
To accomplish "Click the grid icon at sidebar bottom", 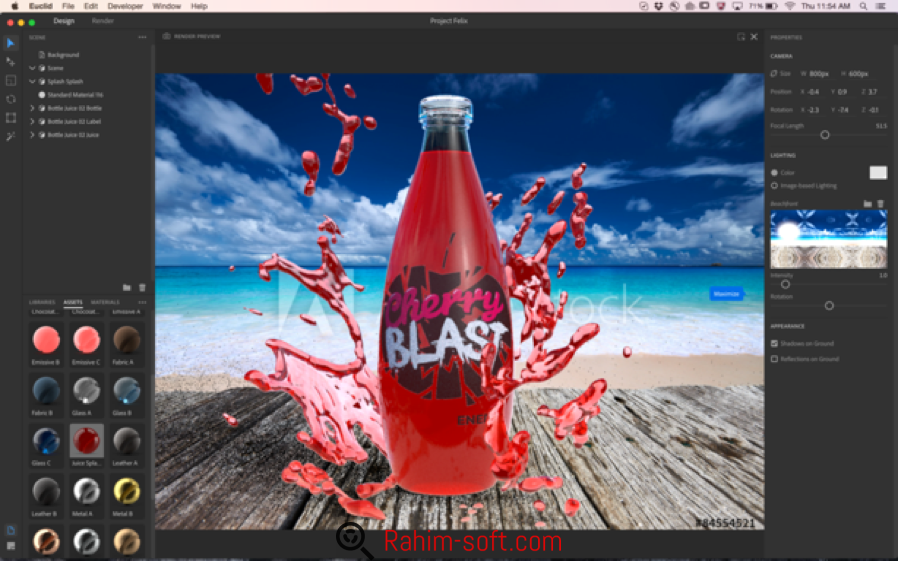I will pos(10,546).
